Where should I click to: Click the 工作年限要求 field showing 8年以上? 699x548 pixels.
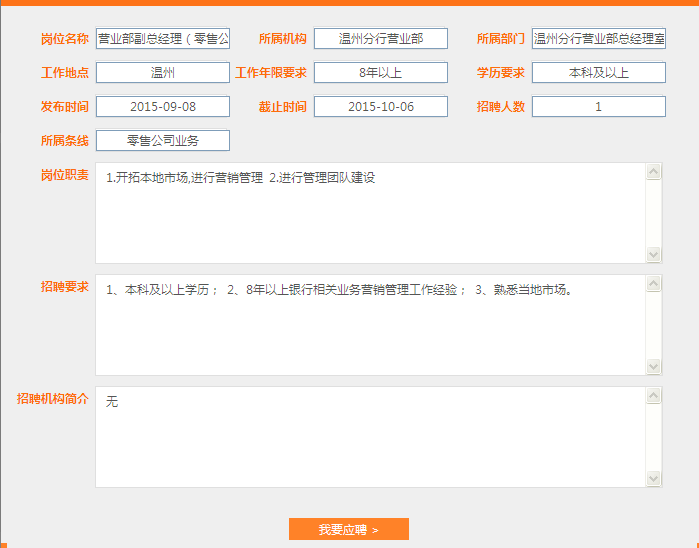(380, 73)
